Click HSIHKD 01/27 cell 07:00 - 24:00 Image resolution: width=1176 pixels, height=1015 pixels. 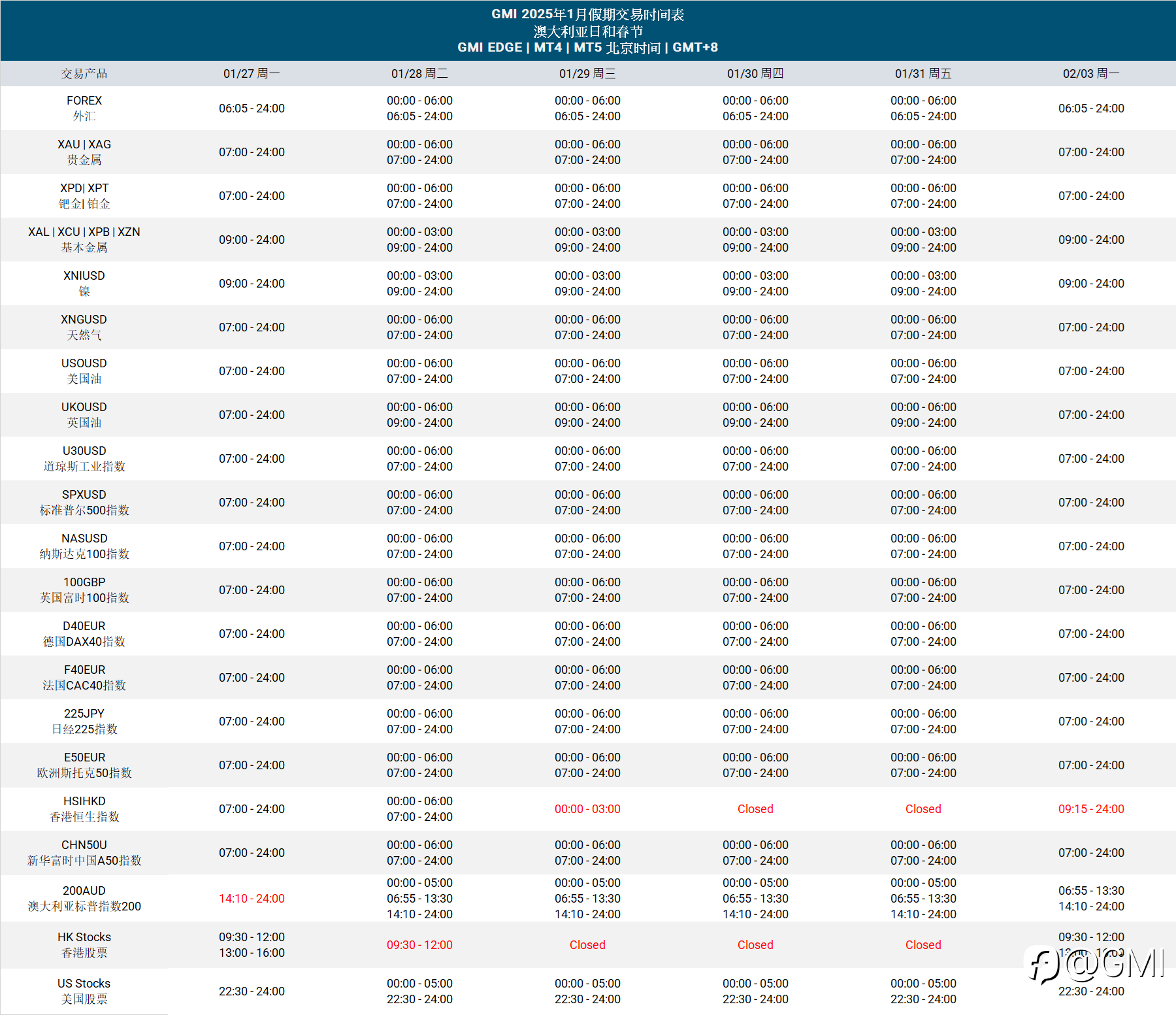pyautogui.click(x=252, y=809)
